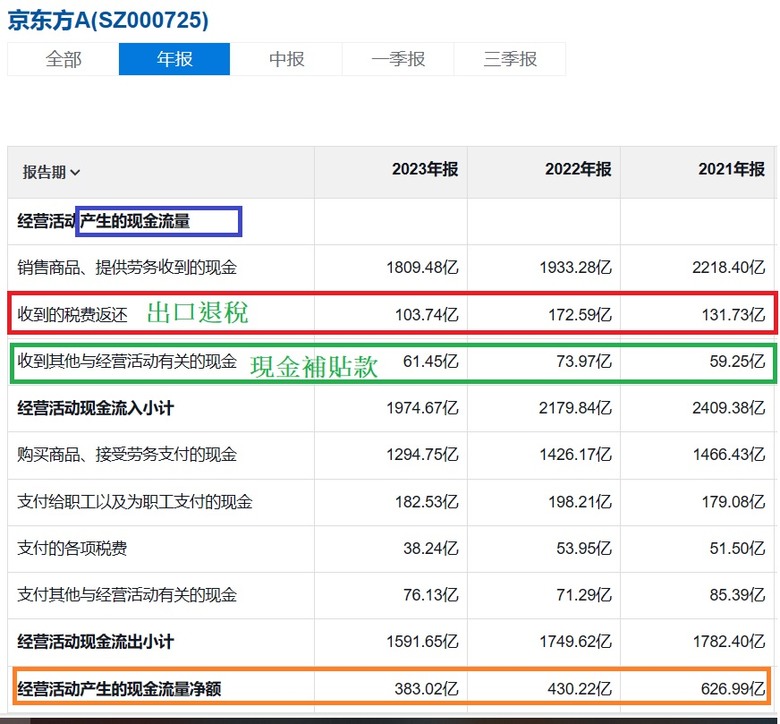Click the value 38.24亿
This screenshot has width=780, height=724.
click(431, 548)
